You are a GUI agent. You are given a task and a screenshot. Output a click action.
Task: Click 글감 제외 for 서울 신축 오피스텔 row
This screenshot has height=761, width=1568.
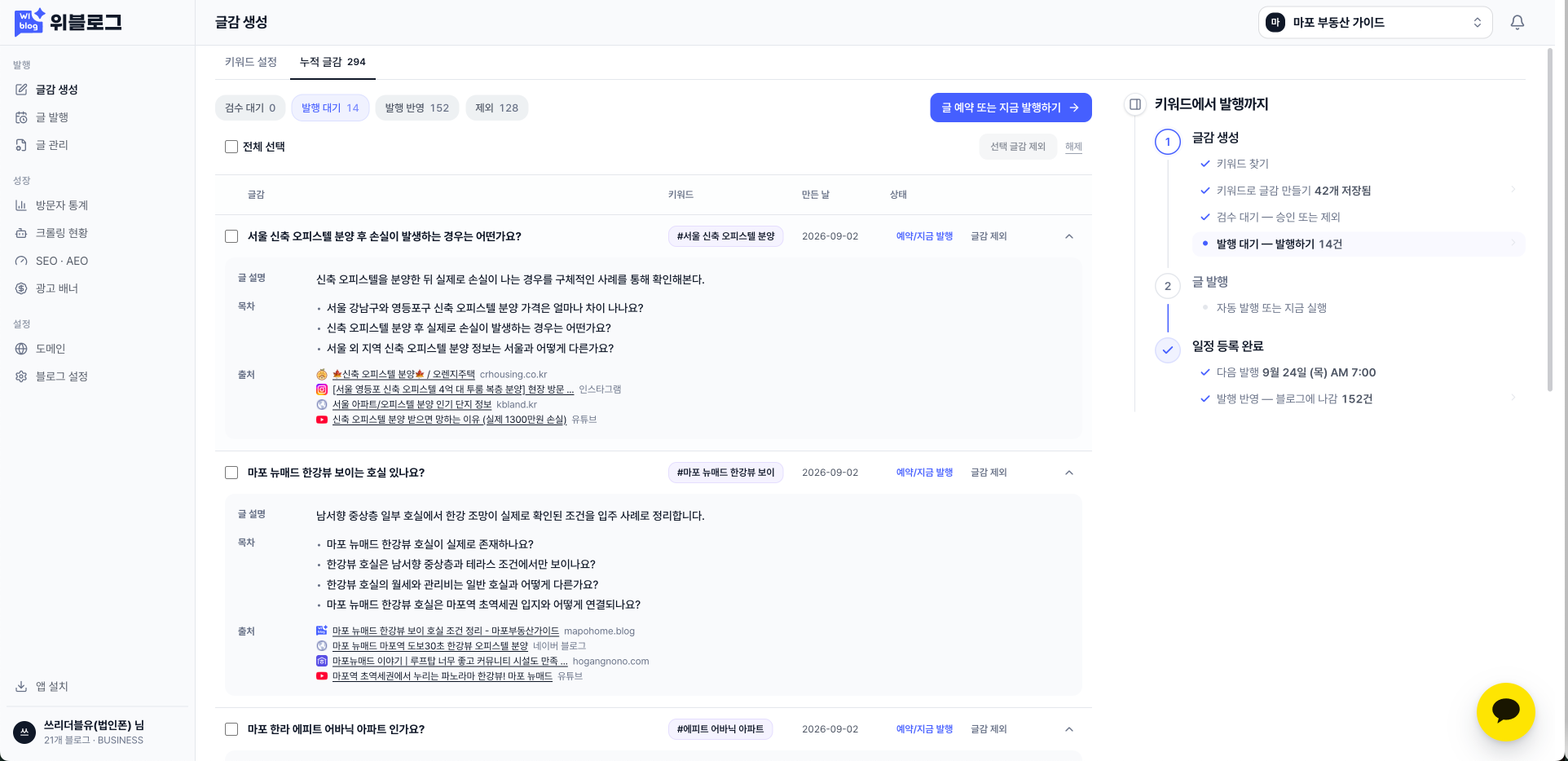point(989,236)
